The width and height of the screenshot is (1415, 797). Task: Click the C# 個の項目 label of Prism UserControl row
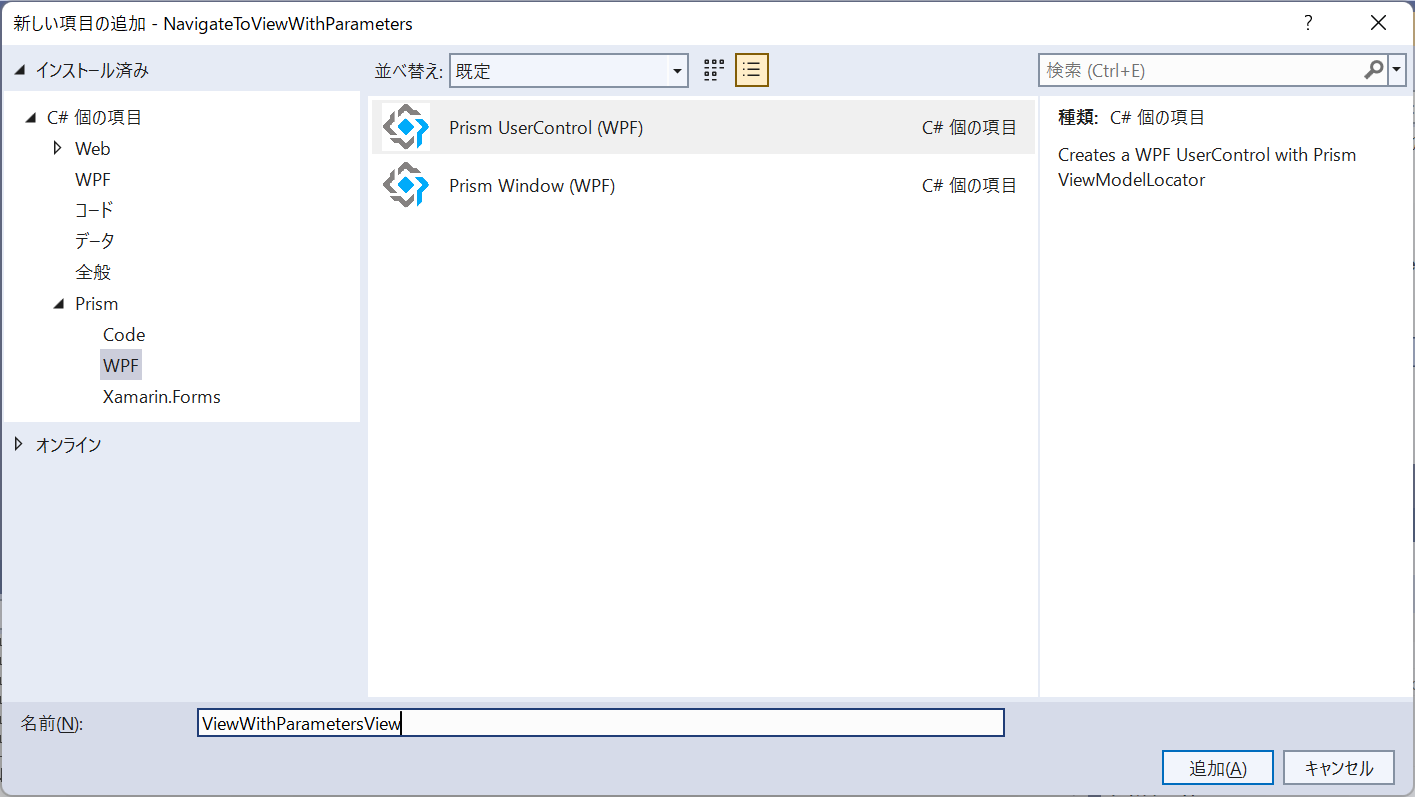pyautogui.click(x=969, y=127)
